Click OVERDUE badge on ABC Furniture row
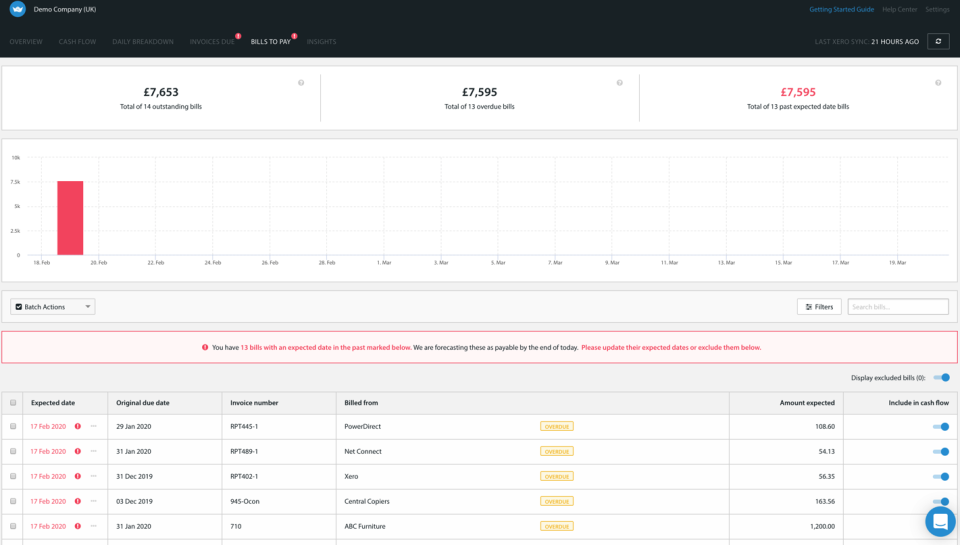 [557, 526]
